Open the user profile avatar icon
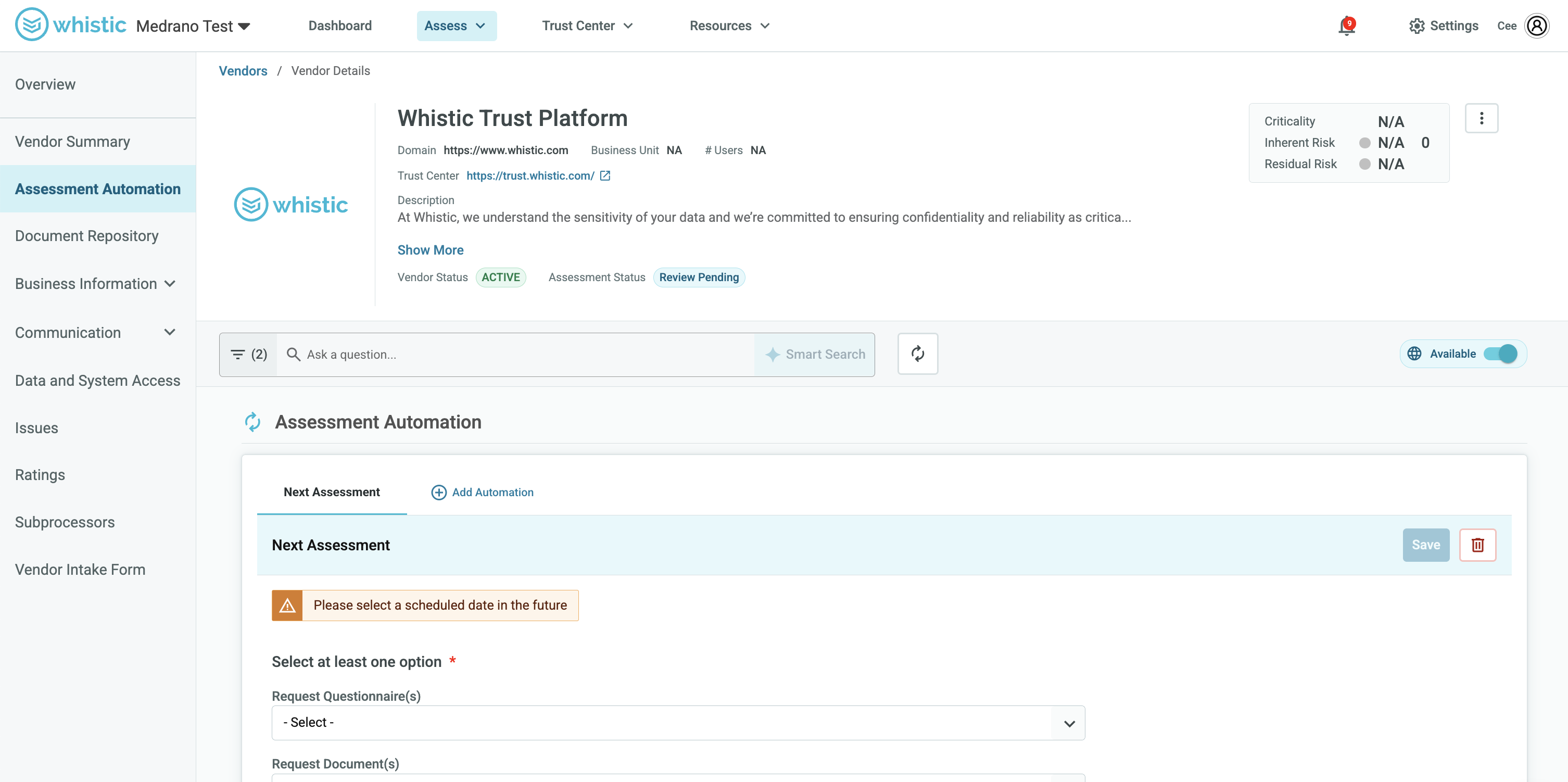 pyautogui.click(x=1536, y=26)
